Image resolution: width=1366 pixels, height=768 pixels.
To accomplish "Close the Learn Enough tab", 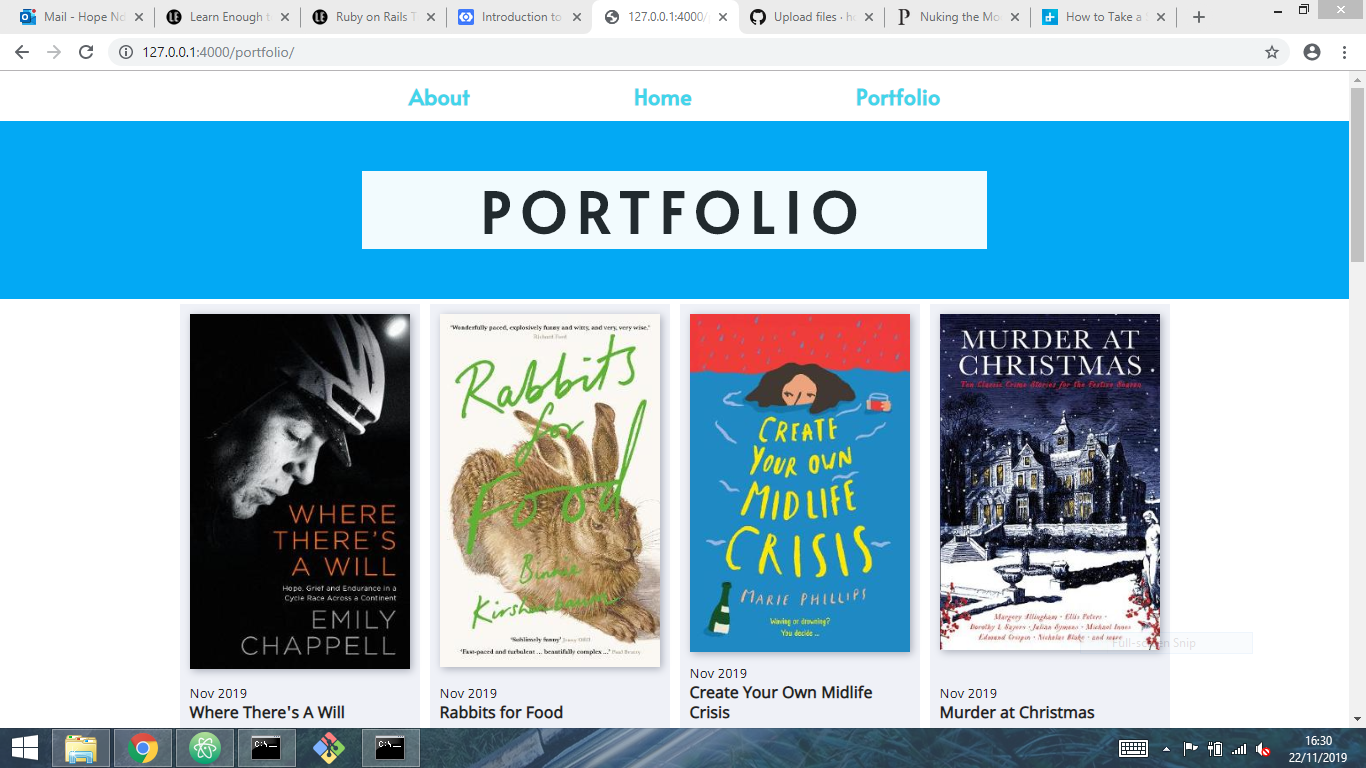I will [284, 17].
